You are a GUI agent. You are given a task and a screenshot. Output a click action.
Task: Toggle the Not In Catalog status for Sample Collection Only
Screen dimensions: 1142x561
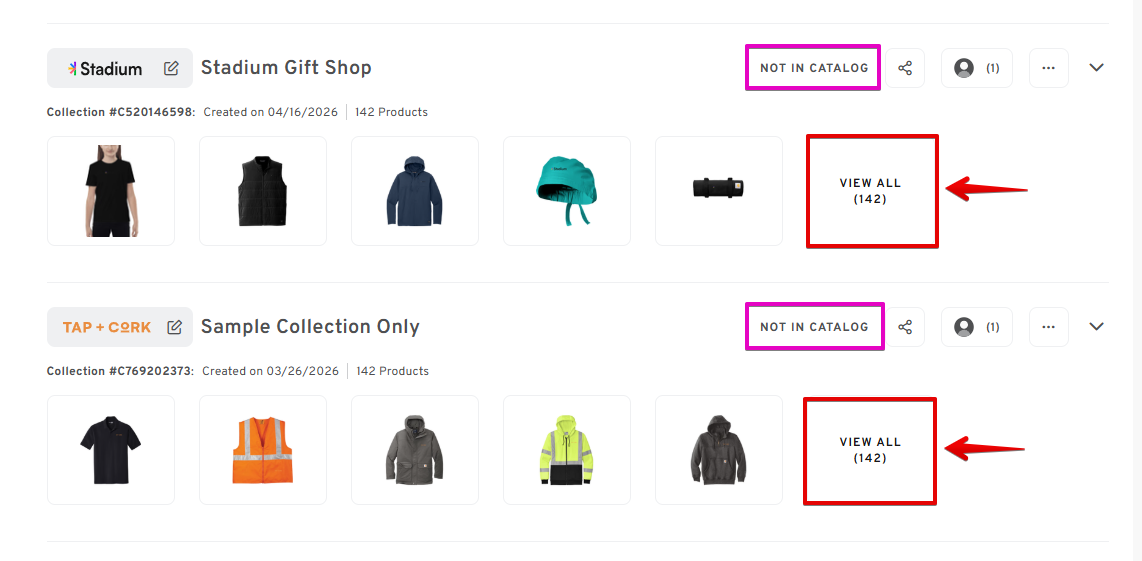pos(814,327)
